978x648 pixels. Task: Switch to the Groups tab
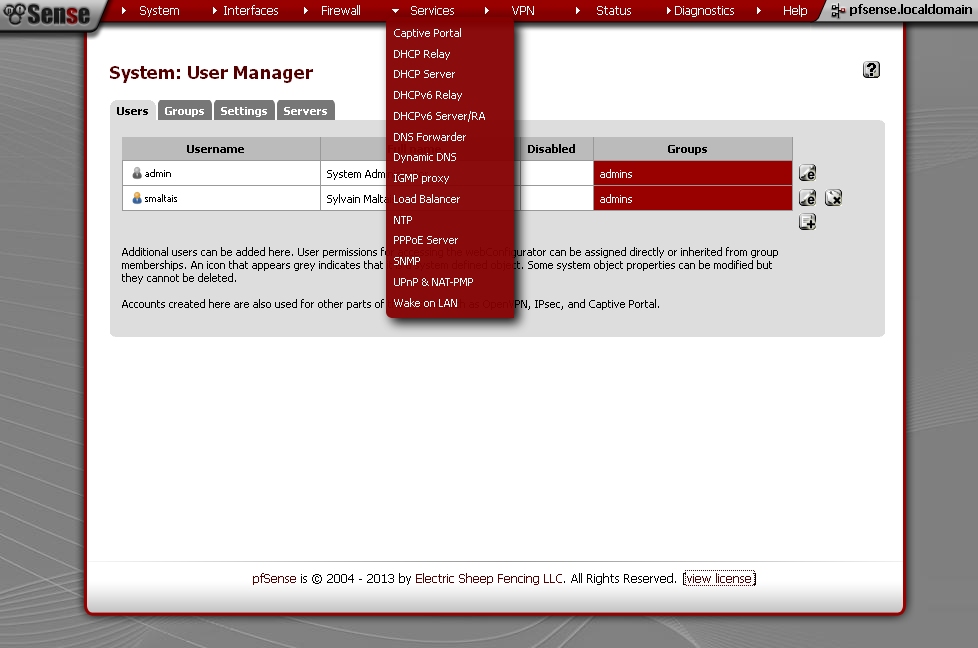coord(184,111)
